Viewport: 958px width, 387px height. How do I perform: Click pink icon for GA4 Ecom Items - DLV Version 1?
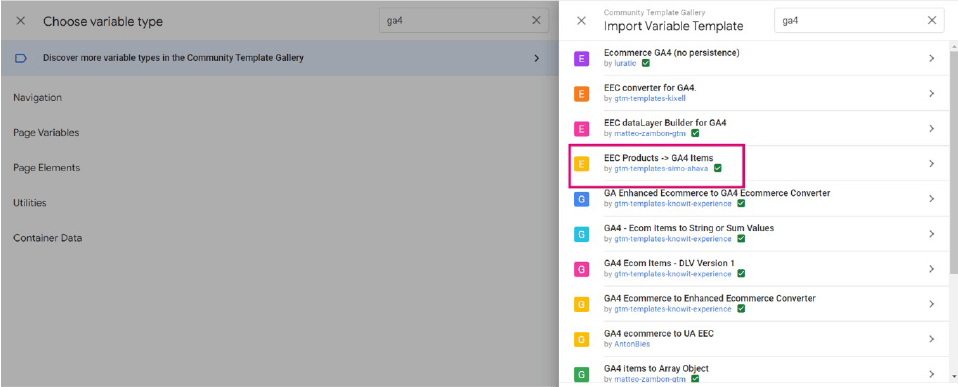click(x=582, y=268)
